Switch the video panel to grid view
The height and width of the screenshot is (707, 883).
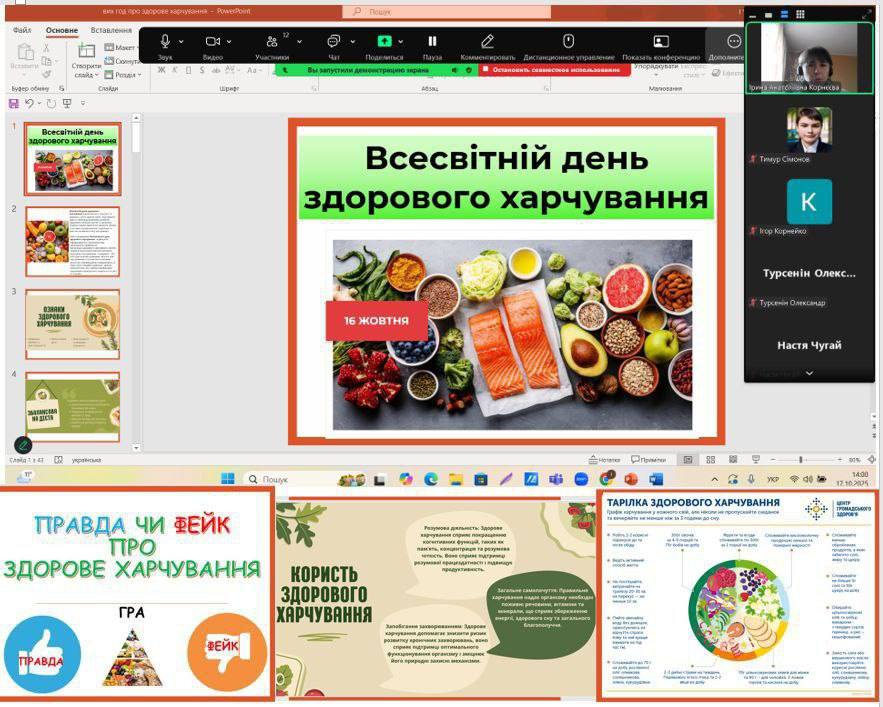pyautogui.click(x=800, y=14)
